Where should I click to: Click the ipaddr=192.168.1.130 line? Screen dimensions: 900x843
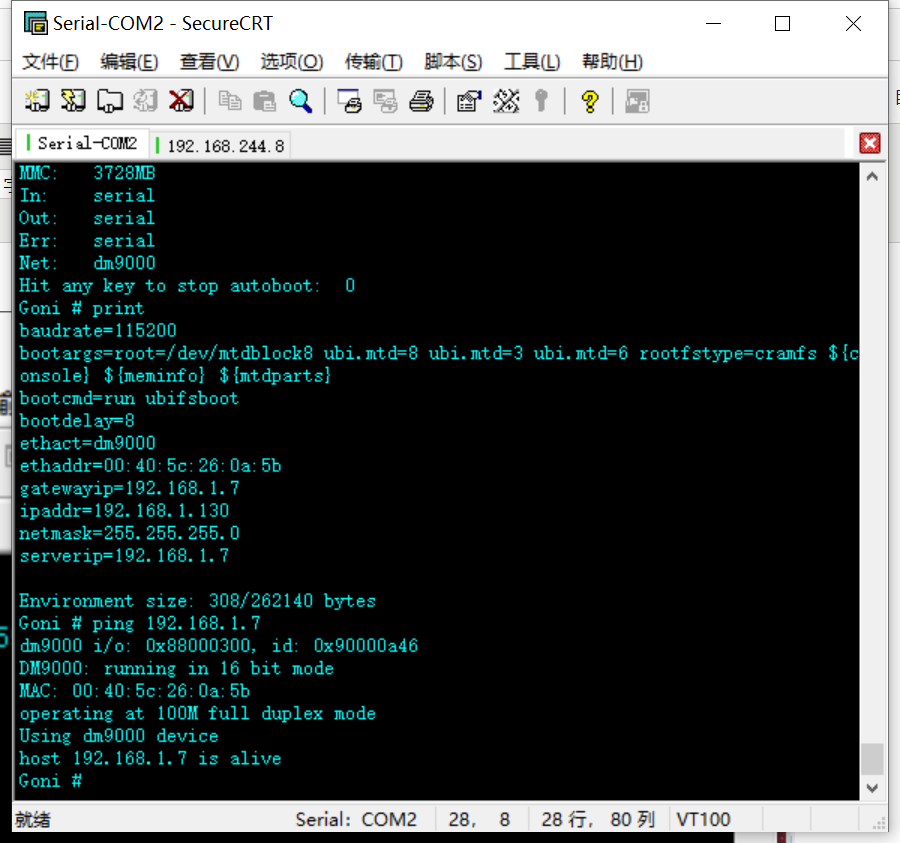pos(124,511)
